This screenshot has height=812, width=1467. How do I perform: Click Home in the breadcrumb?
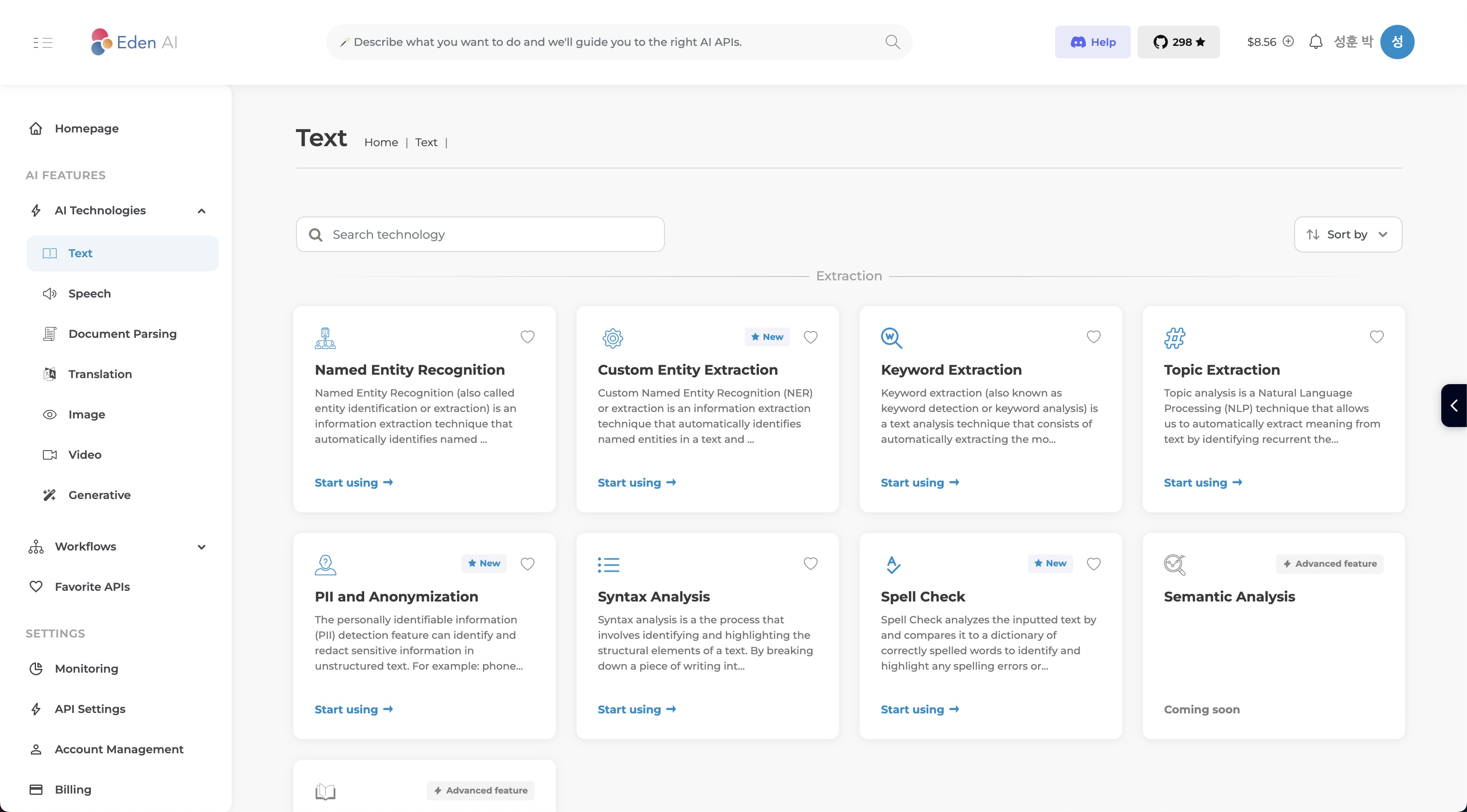pos(381,142)
